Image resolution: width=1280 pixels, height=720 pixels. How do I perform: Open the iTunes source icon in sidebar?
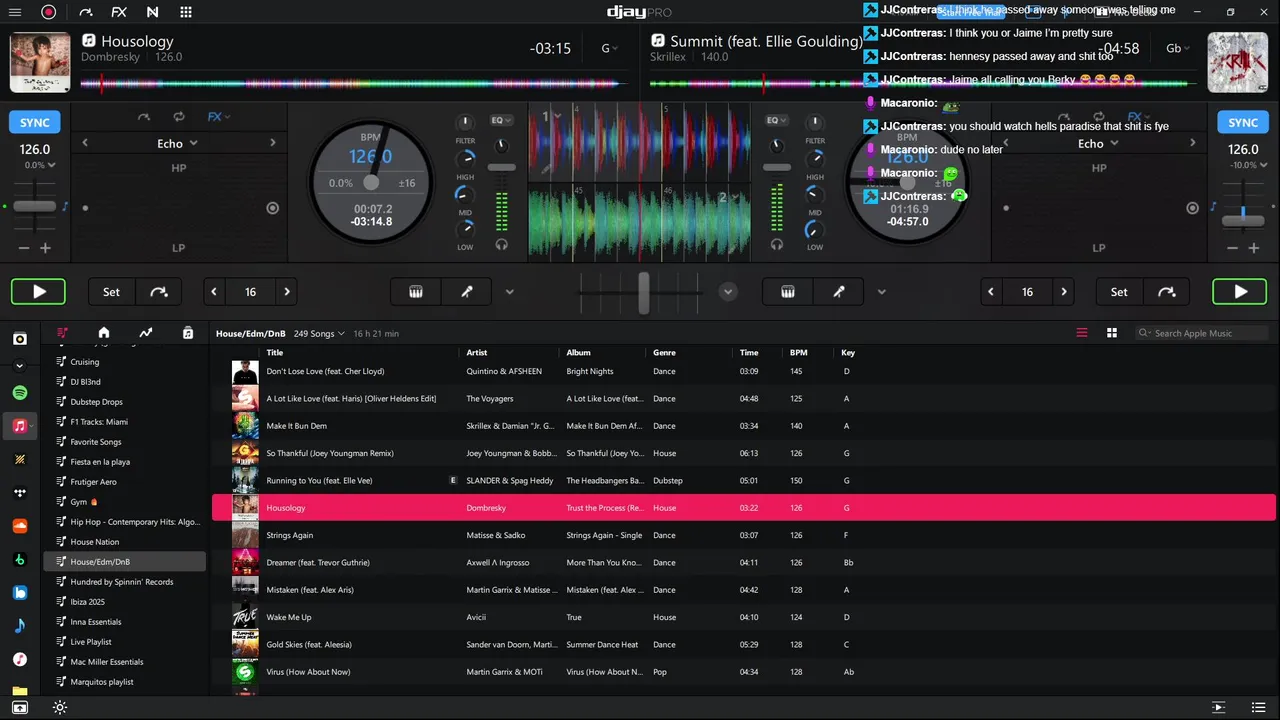19,659
